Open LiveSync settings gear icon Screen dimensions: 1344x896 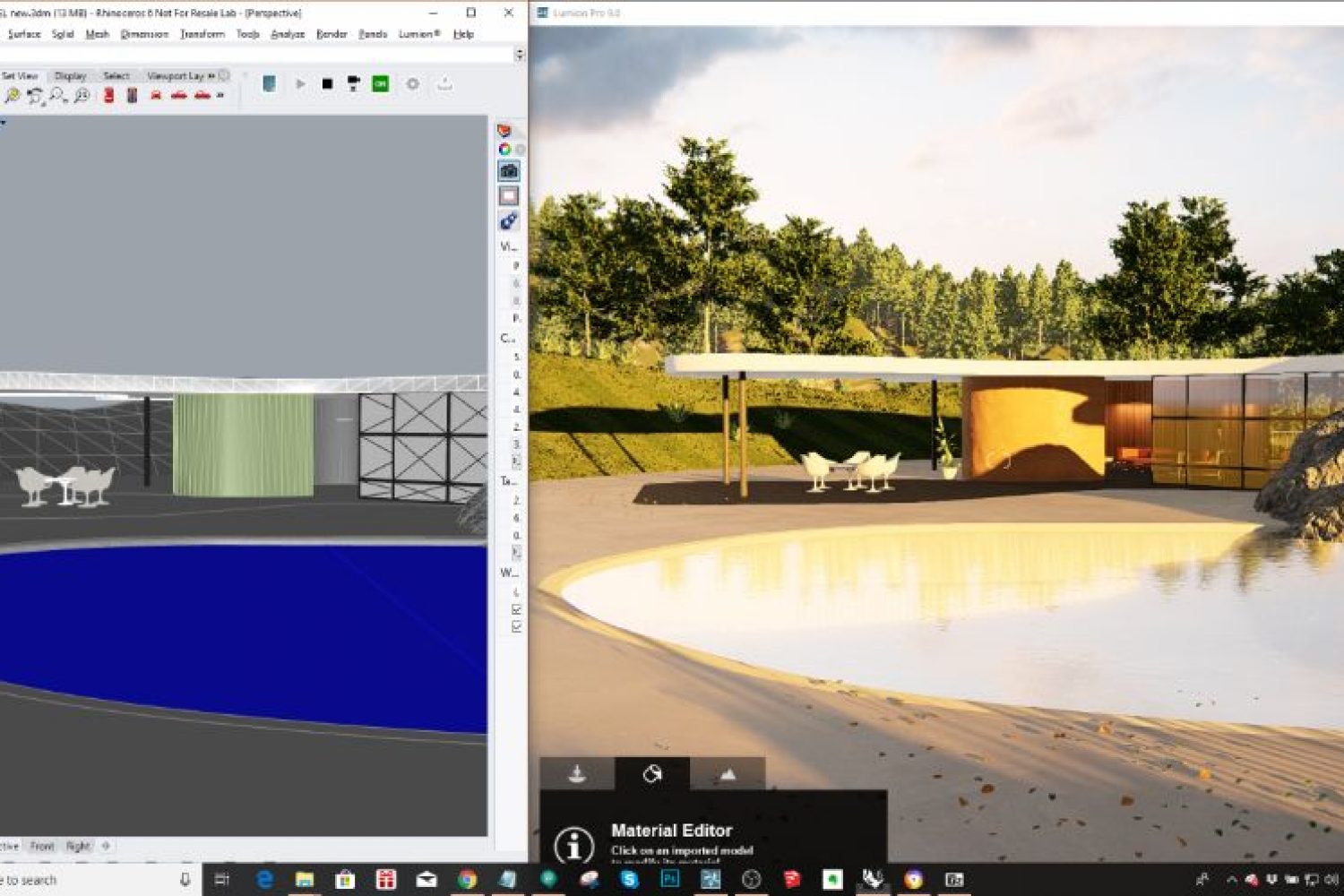[x=412, y=83]
